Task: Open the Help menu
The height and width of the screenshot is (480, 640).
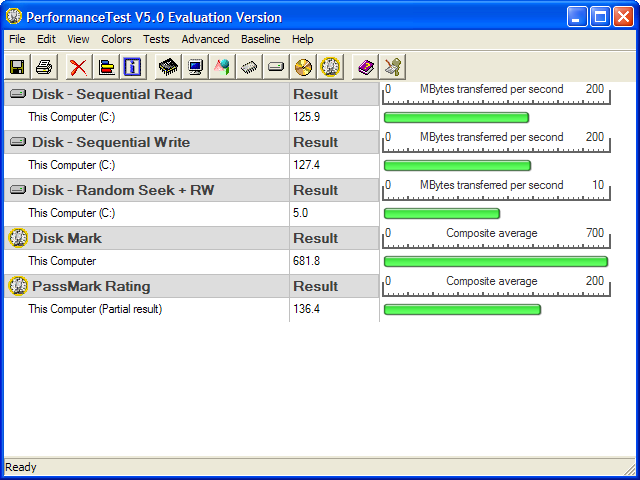Action: pyautogui.click(x=302, y=39)
